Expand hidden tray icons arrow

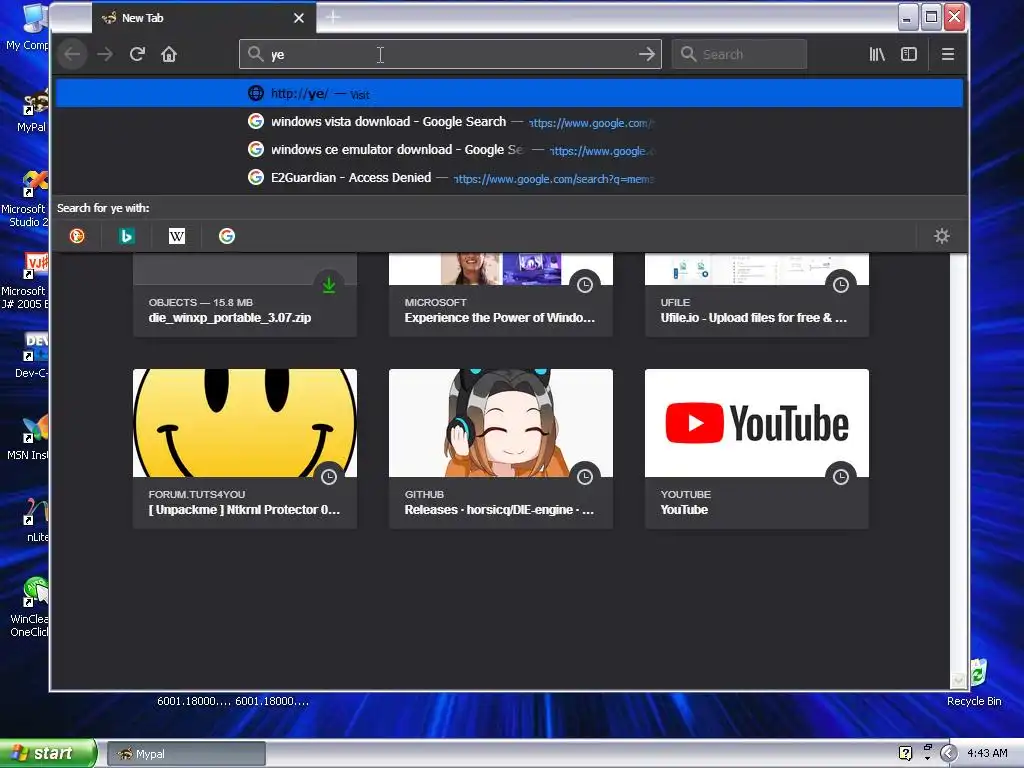[948, 753]
